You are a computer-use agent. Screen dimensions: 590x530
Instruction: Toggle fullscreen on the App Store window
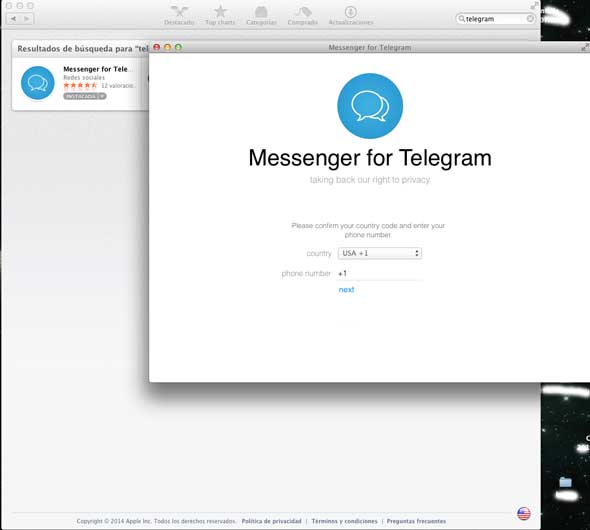(534, 6)
